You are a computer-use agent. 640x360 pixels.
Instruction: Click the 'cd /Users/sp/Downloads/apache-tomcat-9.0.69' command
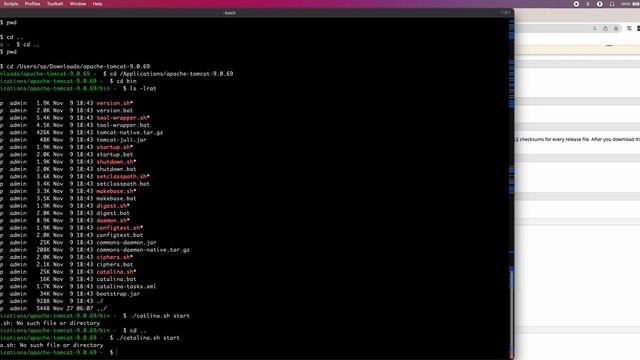pos(78,66)
